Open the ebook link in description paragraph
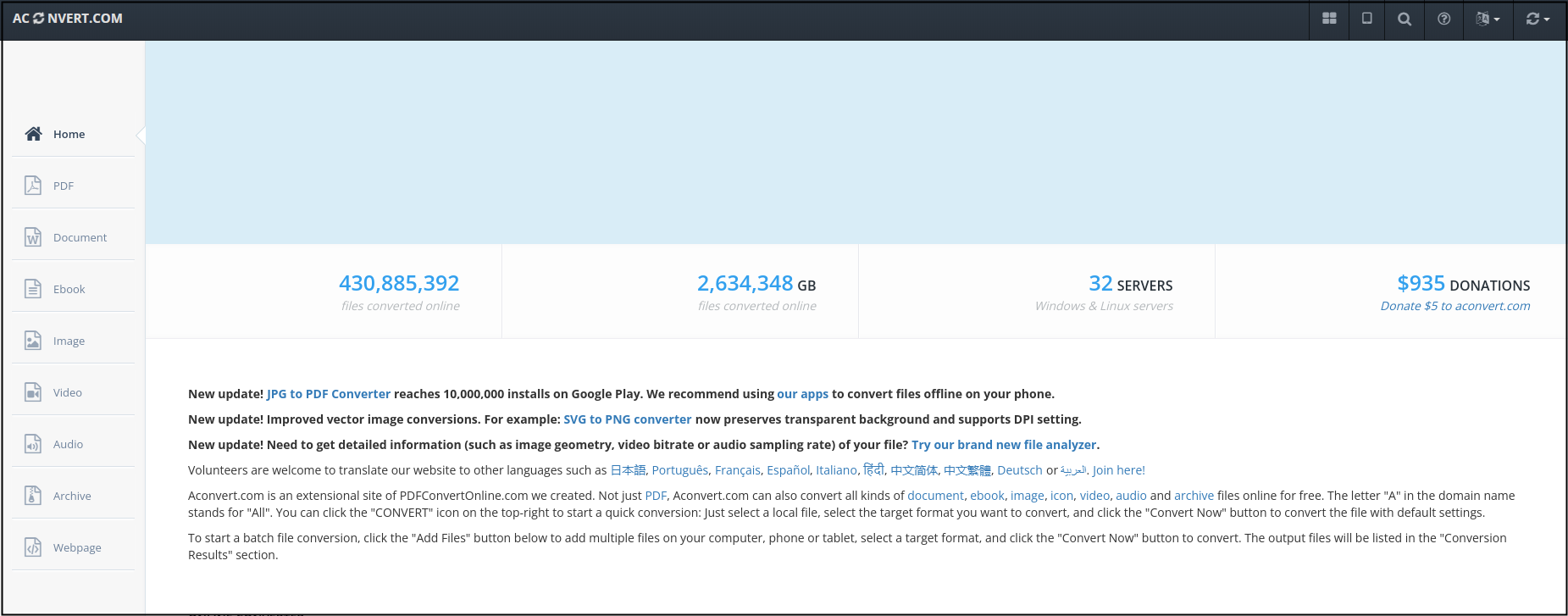Image resolution: width=1568 pixels, height=616 pixels. pos(987,496)
